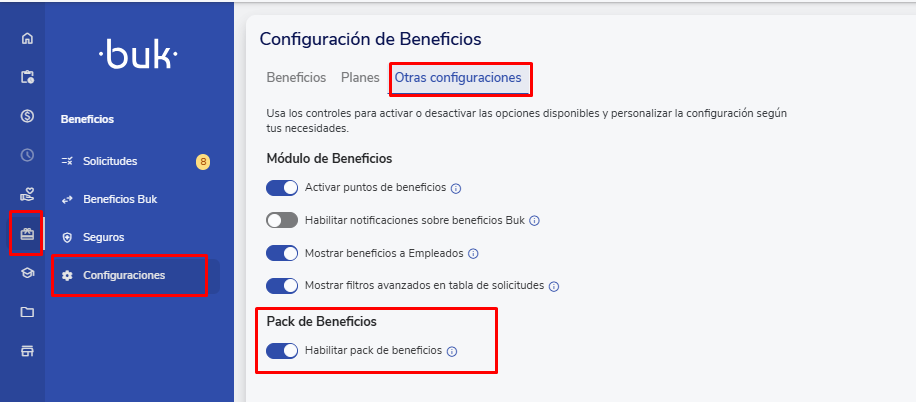
Task: Disable Habilitar pack de beneficios switch
Action: [282, 351]
